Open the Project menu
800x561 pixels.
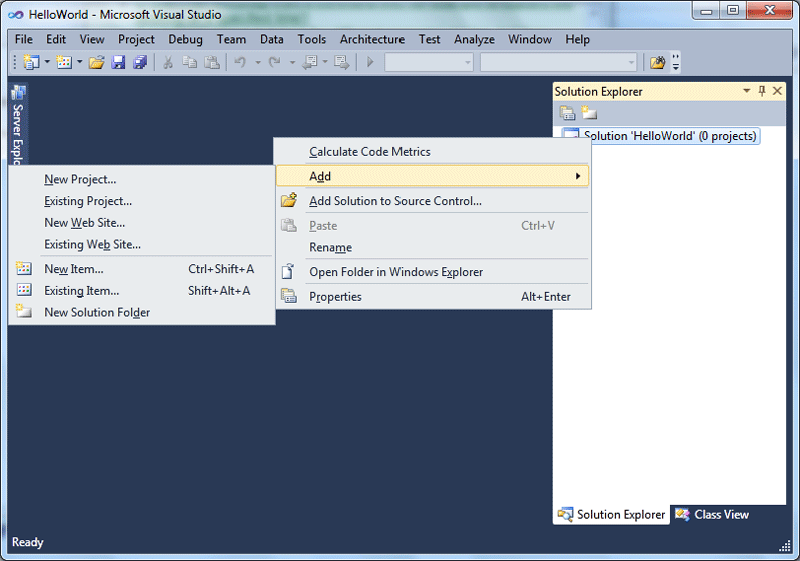(x=136, y=39)
